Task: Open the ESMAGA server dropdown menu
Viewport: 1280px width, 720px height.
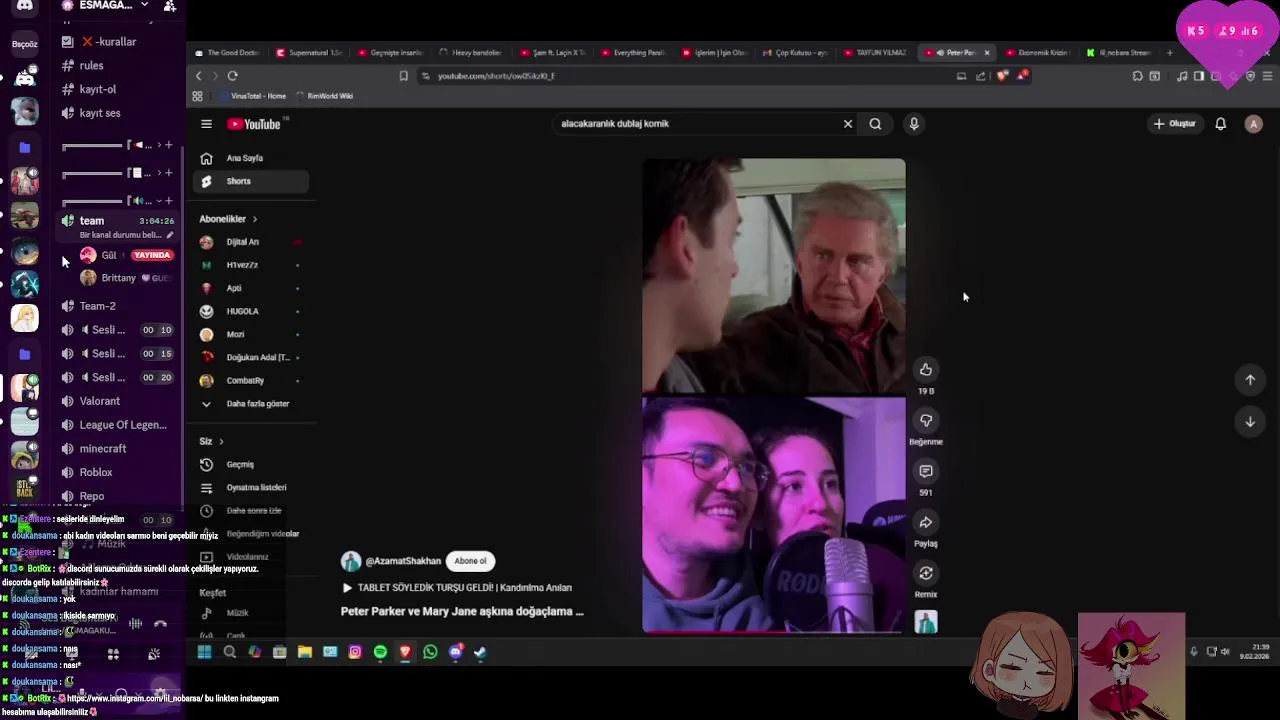Action: click(144, 5)
